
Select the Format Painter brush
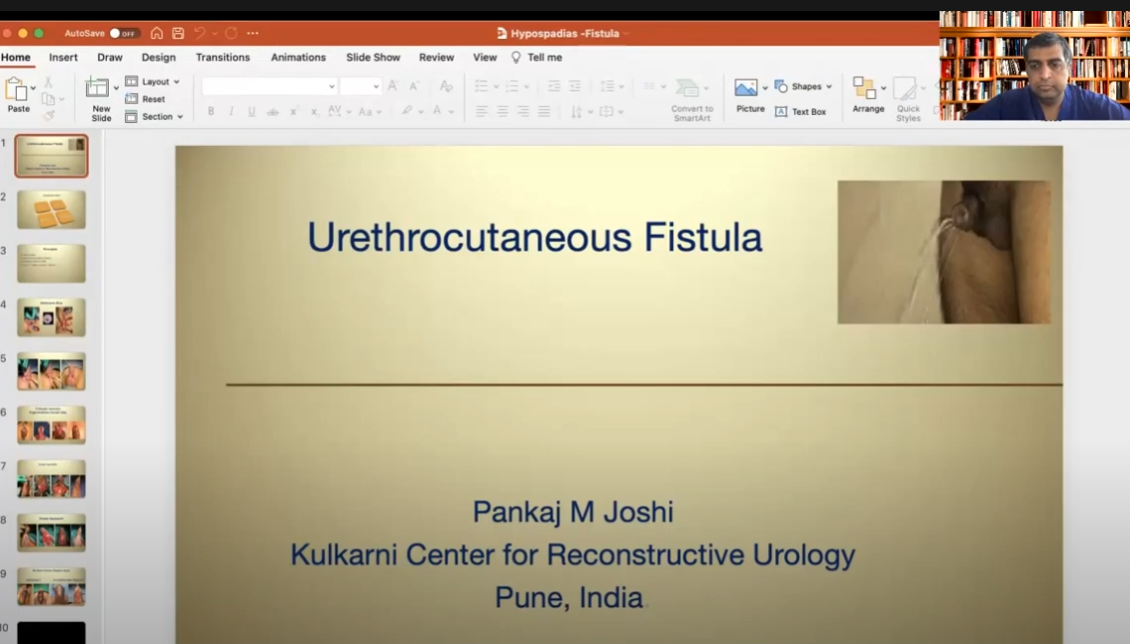click(x=48, y=115)
